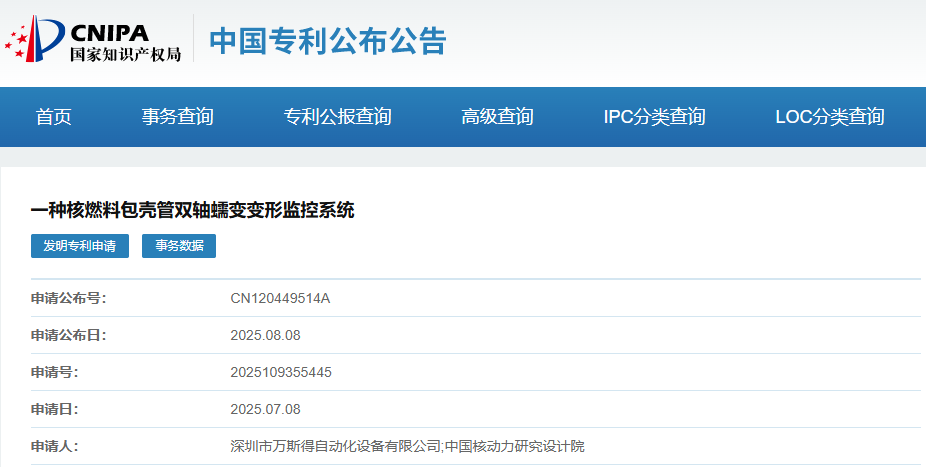This screenshot has height=467, width=926.
Task: Click the application date 2025.07.08
Action: tap(265, 409)
